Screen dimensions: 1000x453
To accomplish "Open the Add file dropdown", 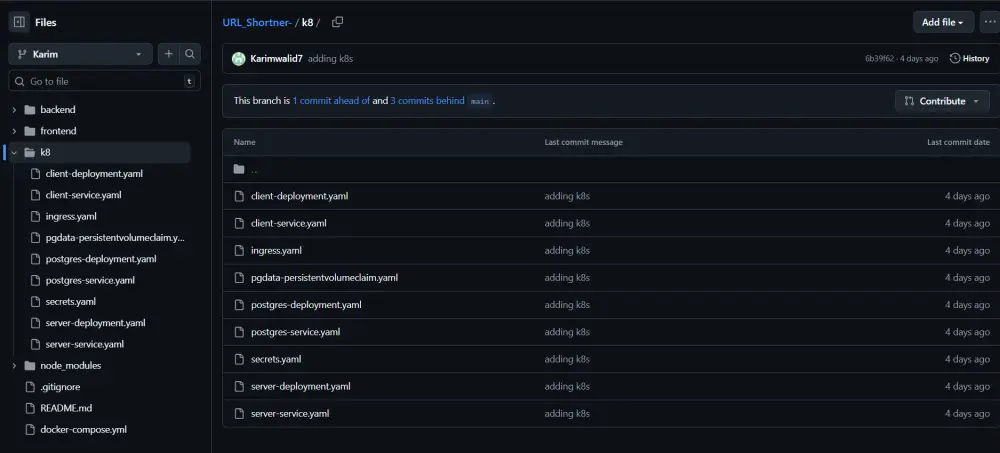I will click(943, 22).
